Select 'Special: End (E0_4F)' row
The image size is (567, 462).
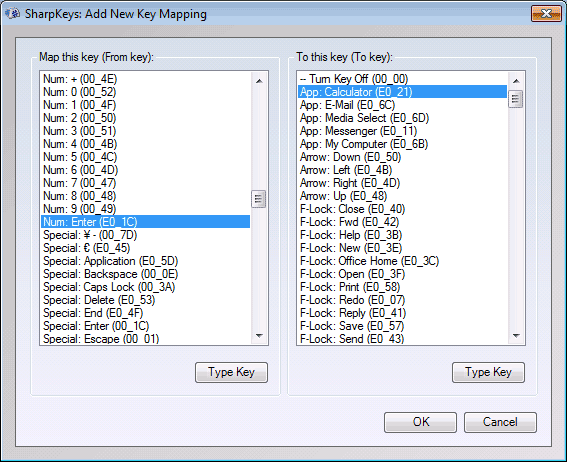pos(146,313)
